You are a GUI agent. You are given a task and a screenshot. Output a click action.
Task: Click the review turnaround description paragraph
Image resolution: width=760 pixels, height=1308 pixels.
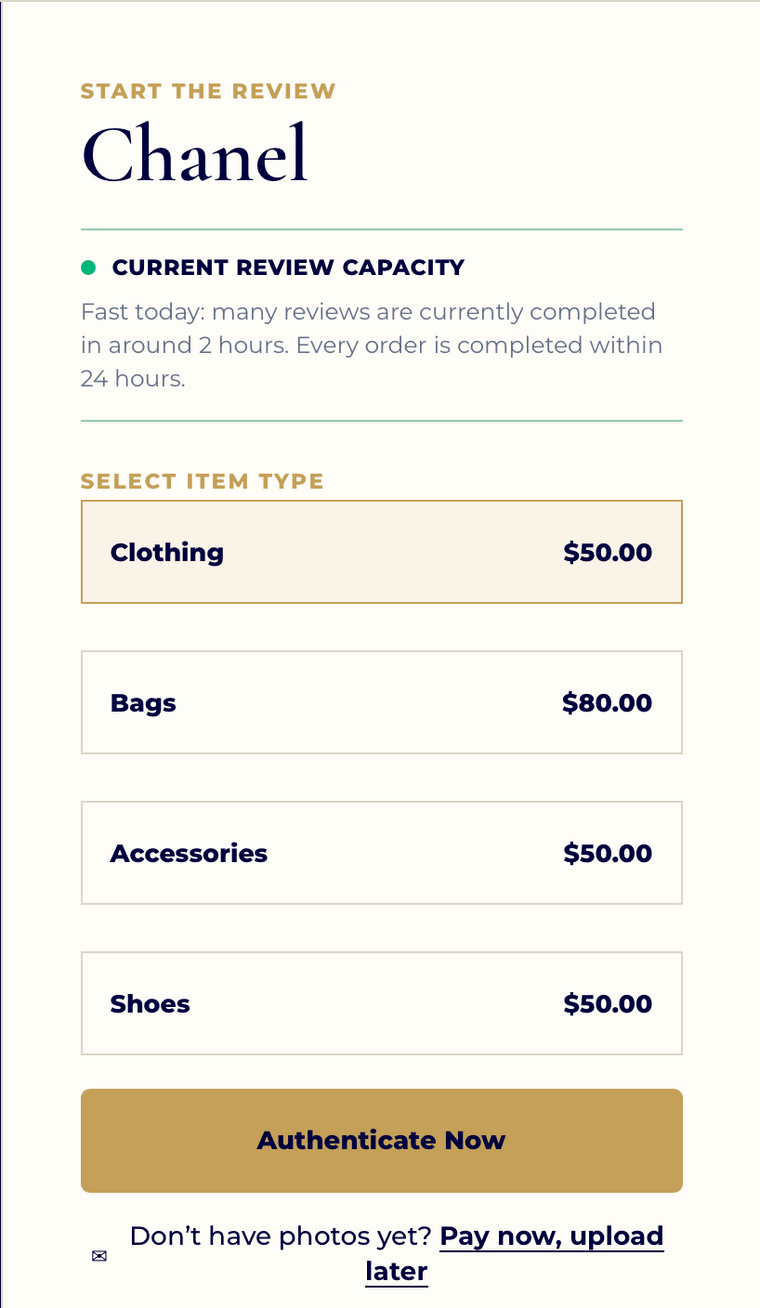pyautogui.click(x=372, y=345)
